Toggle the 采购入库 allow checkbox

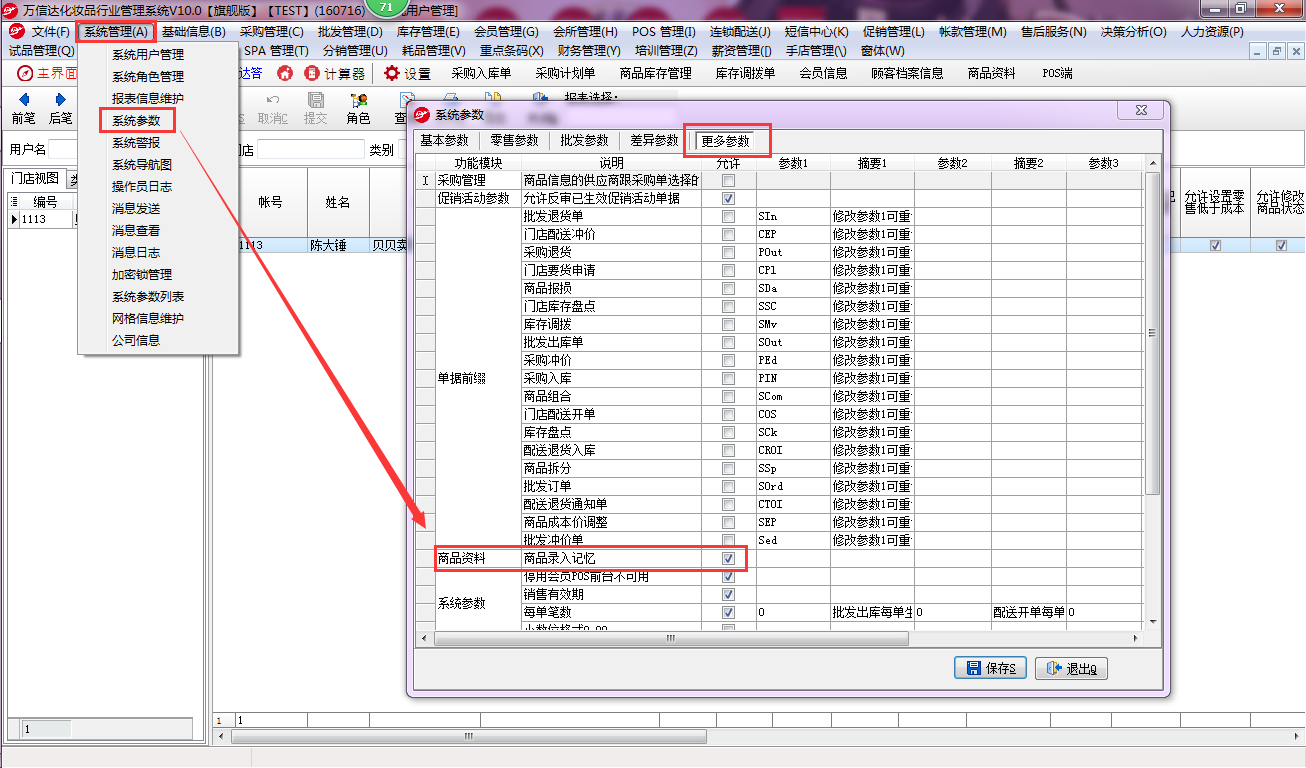[729, 378]
